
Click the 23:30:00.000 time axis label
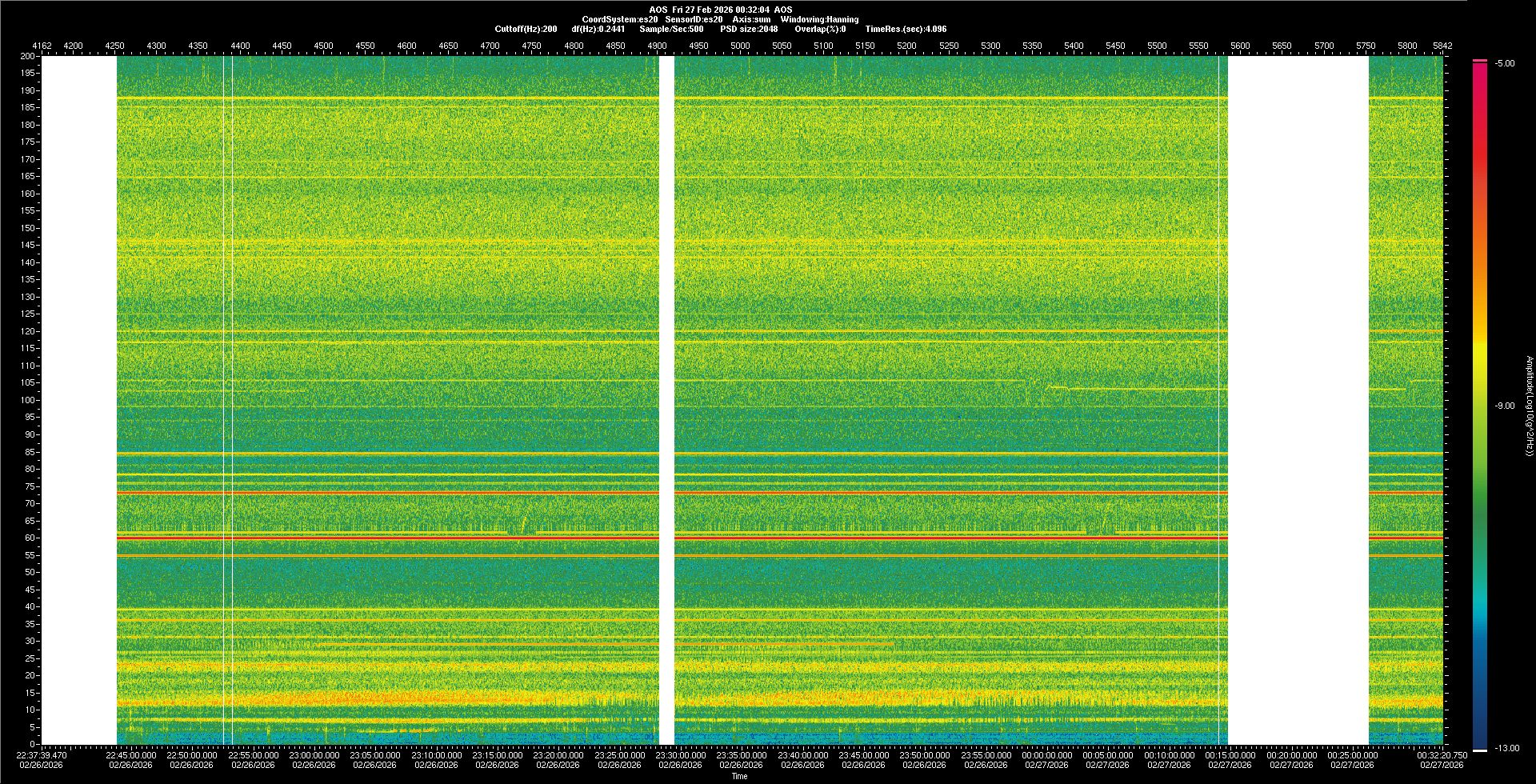click(681, 755)
